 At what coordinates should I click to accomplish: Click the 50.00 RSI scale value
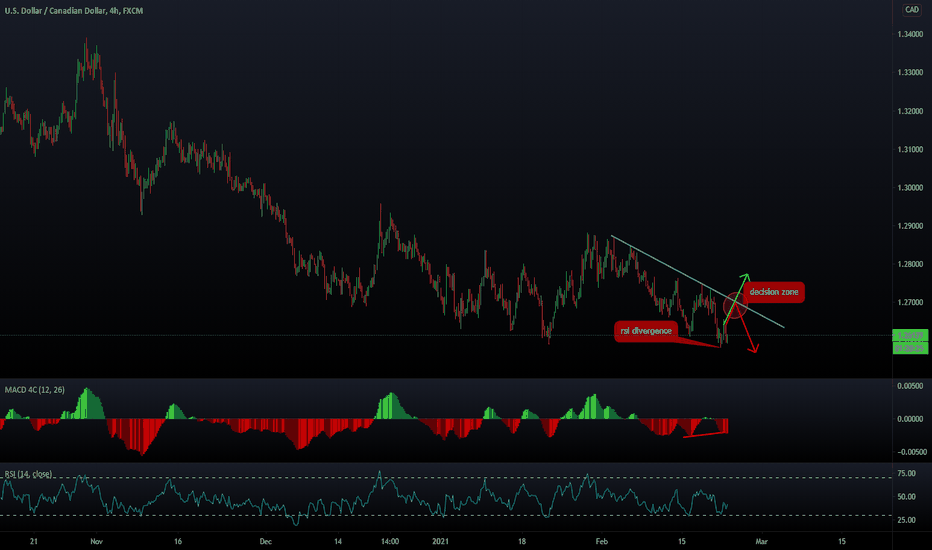(906, 496)
